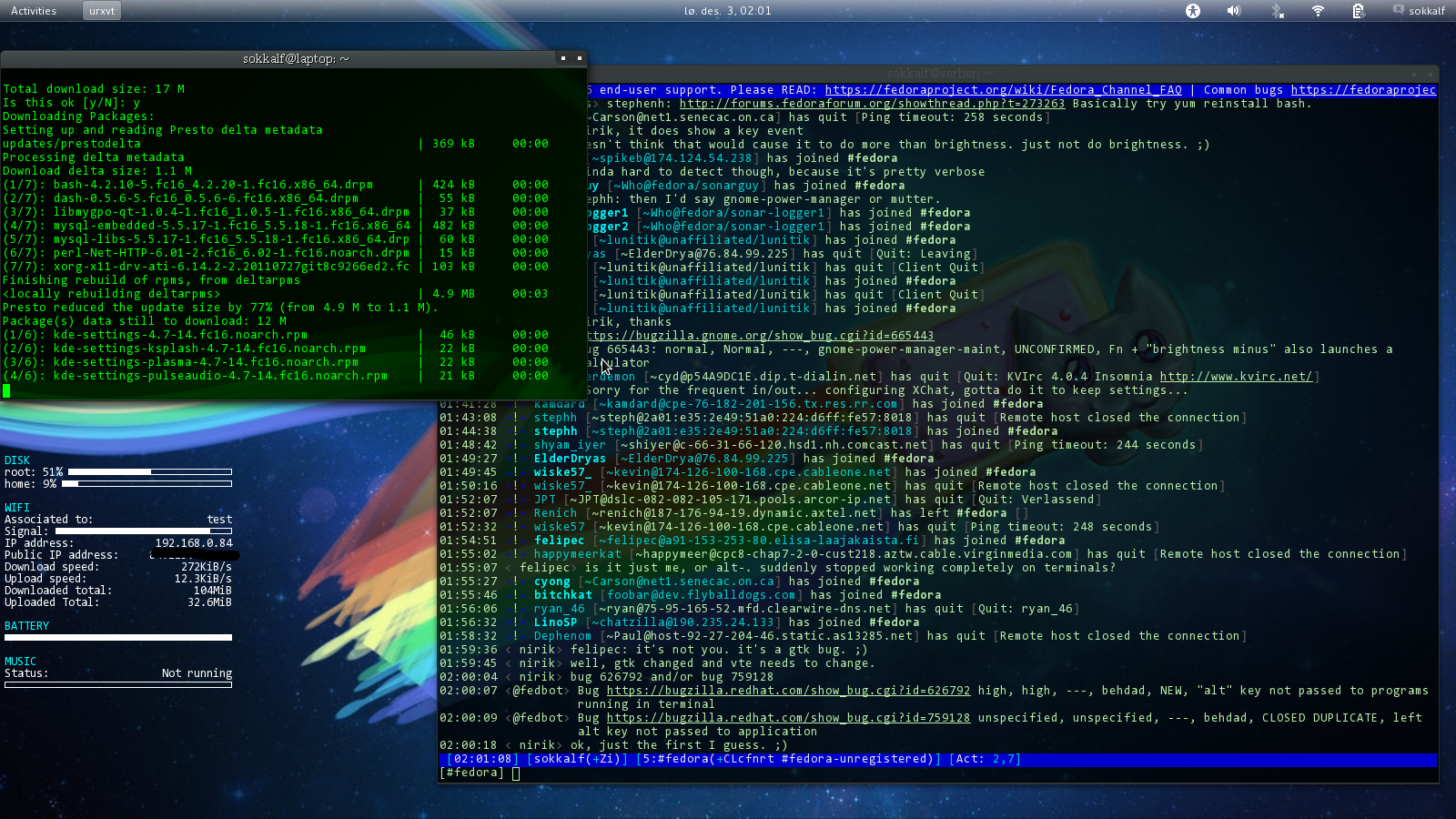This screenshot has width=1456, height=819.
Task: Click the IP address value 192.168.0.84
Action: click(x=194, y=543)
